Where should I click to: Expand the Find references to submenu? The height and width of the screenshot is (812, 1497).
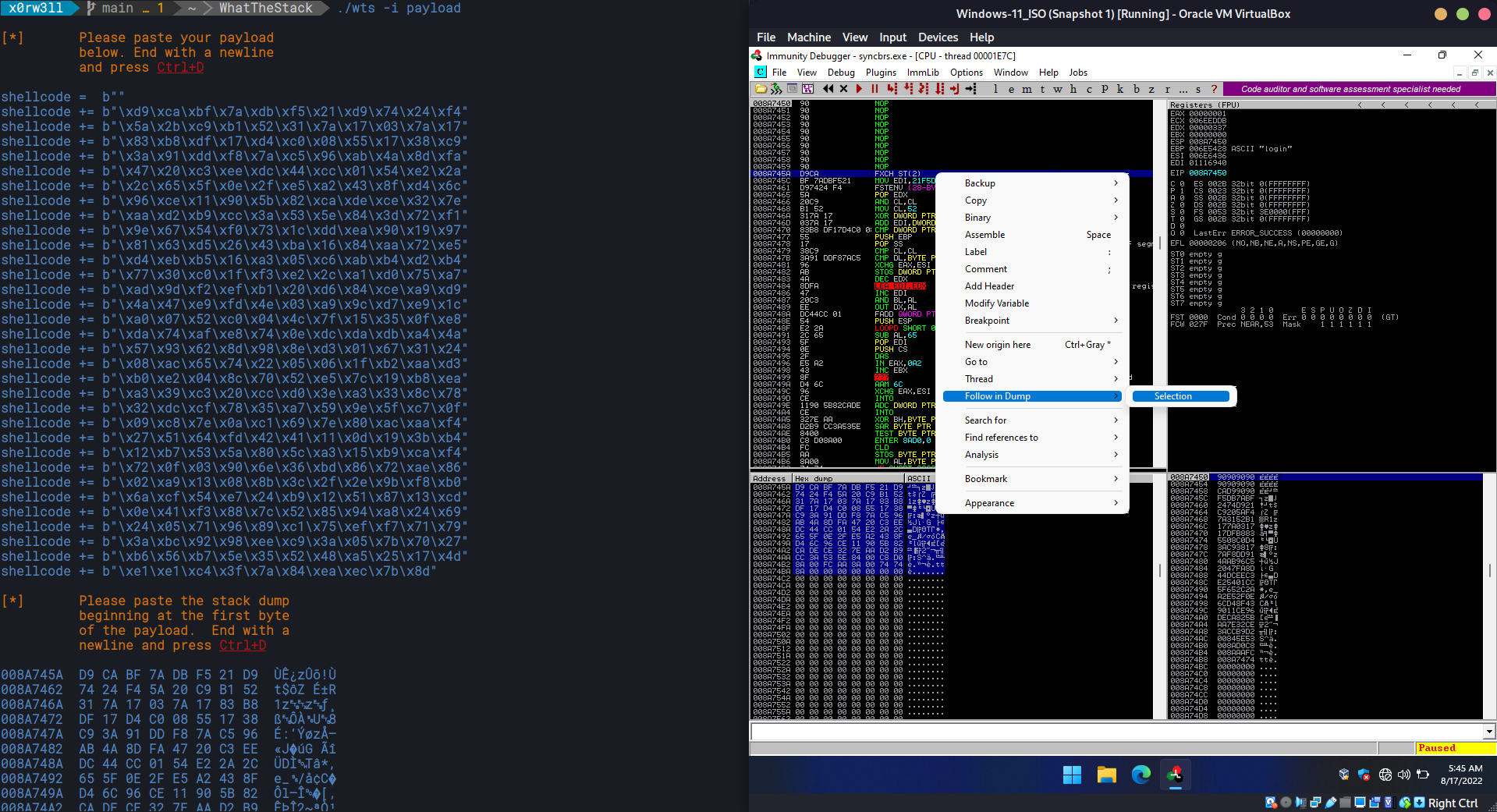click(1032, 438)
